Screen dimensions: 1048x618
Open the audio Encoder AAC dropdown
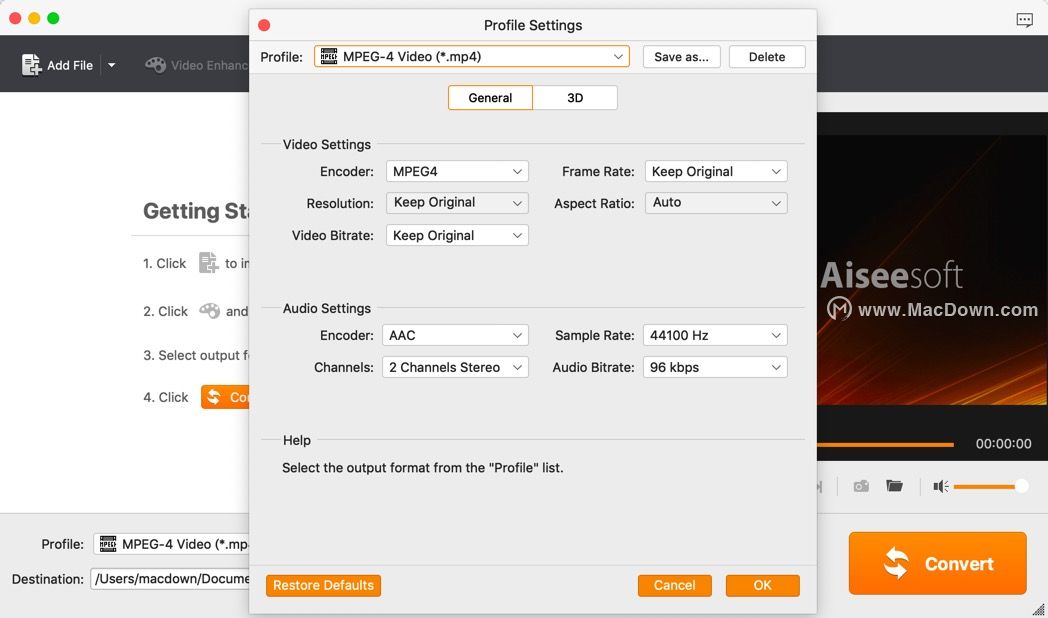455,335
